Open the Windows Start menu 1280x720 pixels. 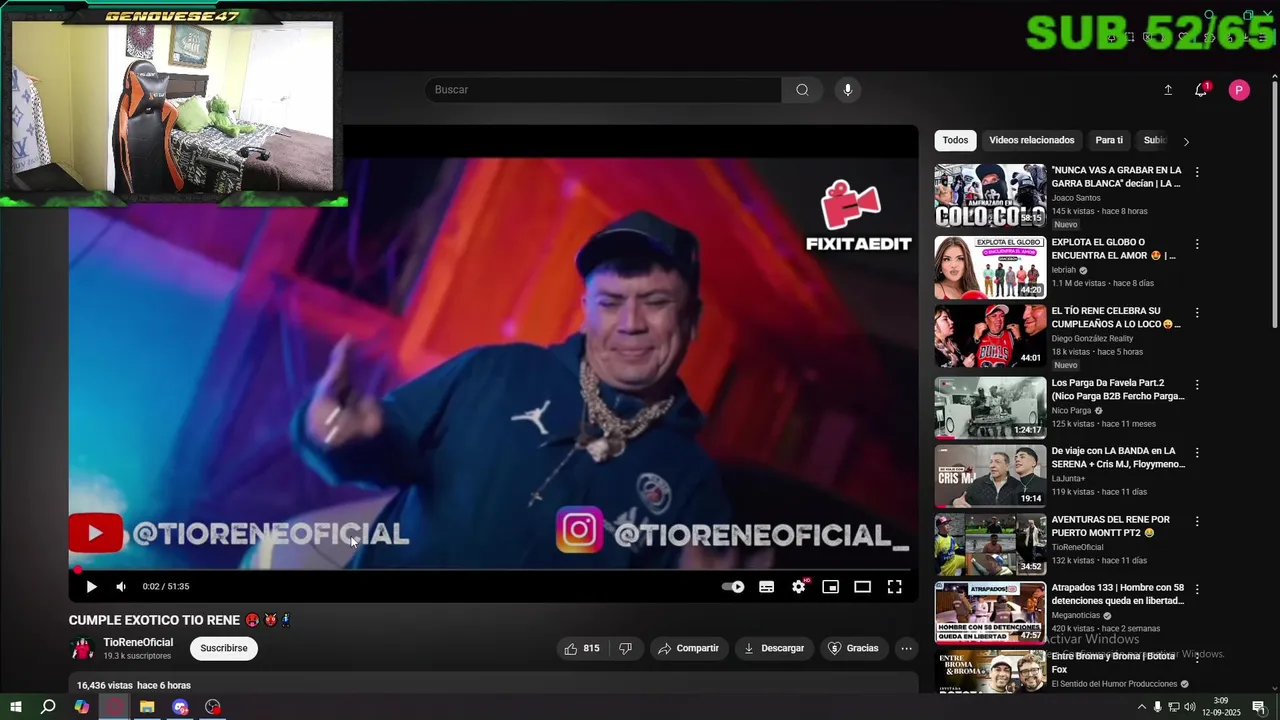pos(16,707)
